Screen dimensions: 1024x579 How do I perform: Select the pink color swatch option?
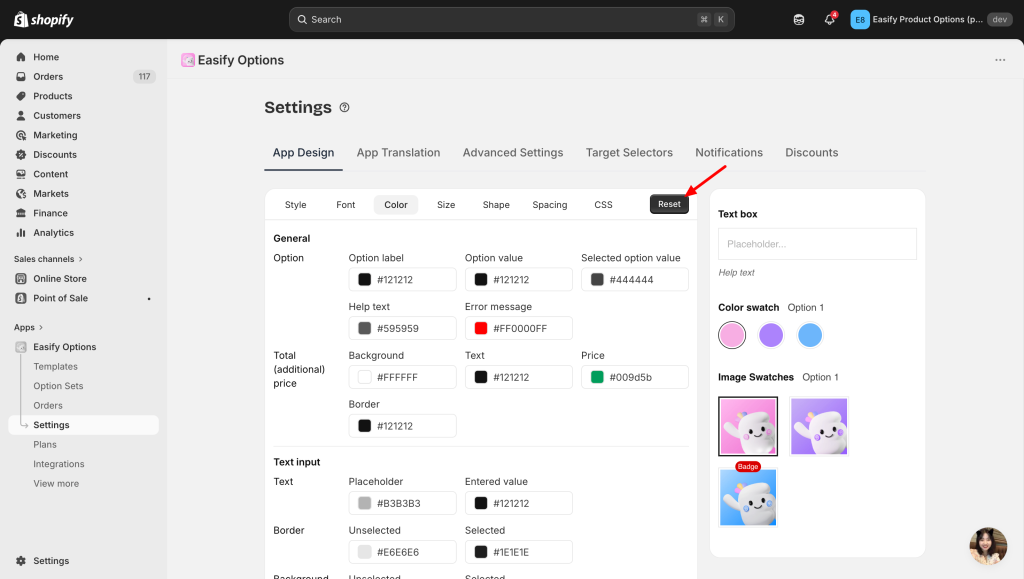click(732, 335)
